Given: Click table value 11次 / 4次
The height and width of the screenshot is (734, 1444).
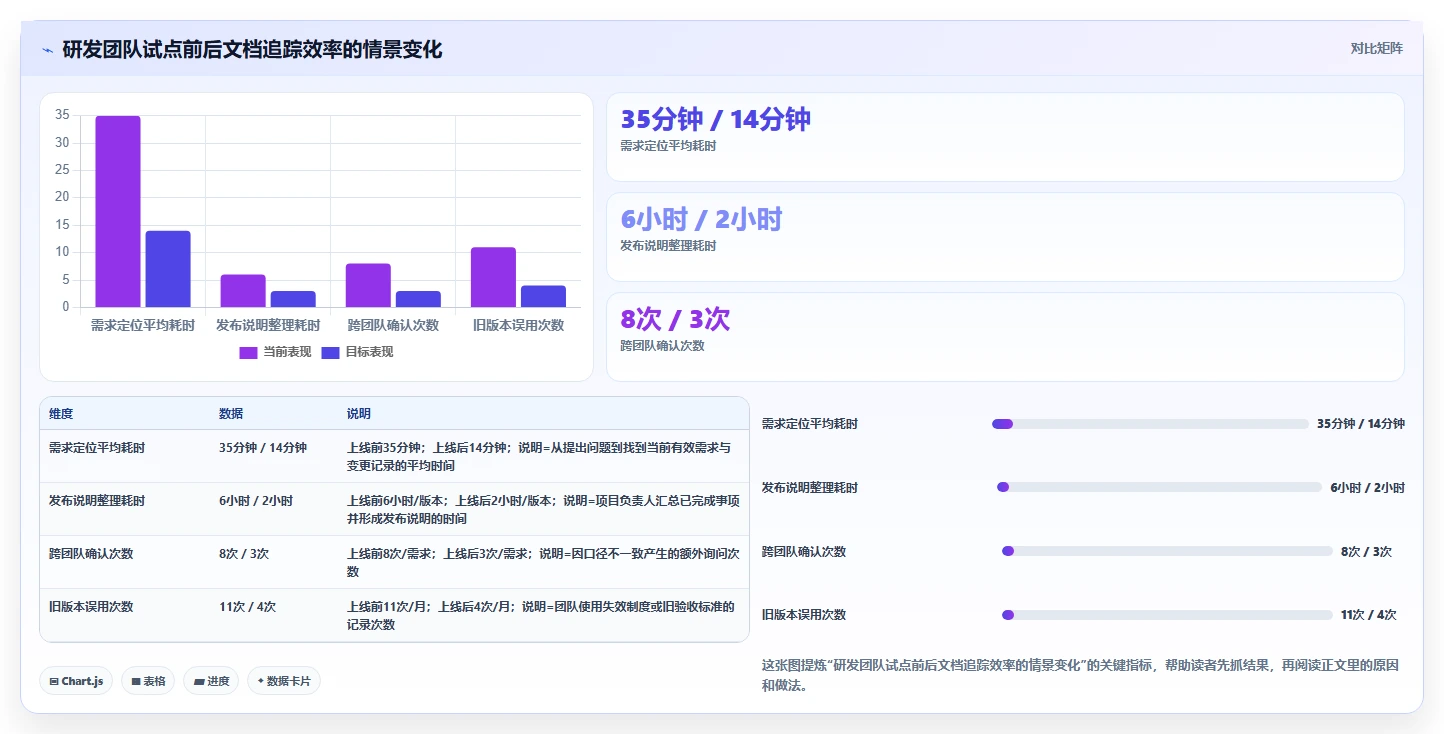Looking at the screenshot, I should (247, 606).
